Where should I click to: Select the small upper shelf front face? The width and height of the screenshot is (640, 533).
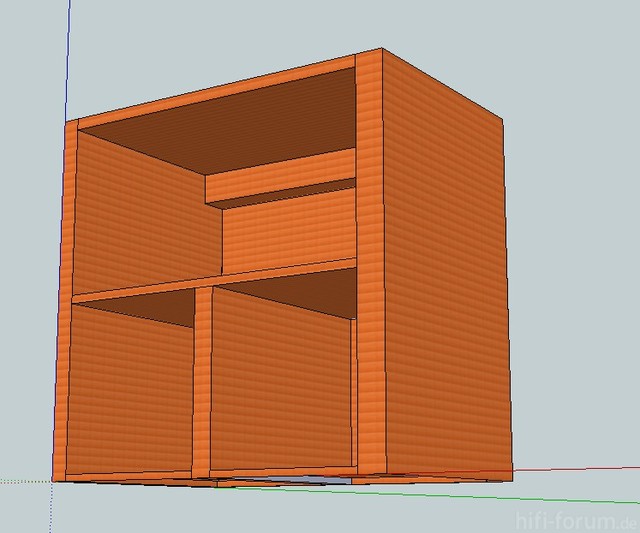tap(280, 175)
